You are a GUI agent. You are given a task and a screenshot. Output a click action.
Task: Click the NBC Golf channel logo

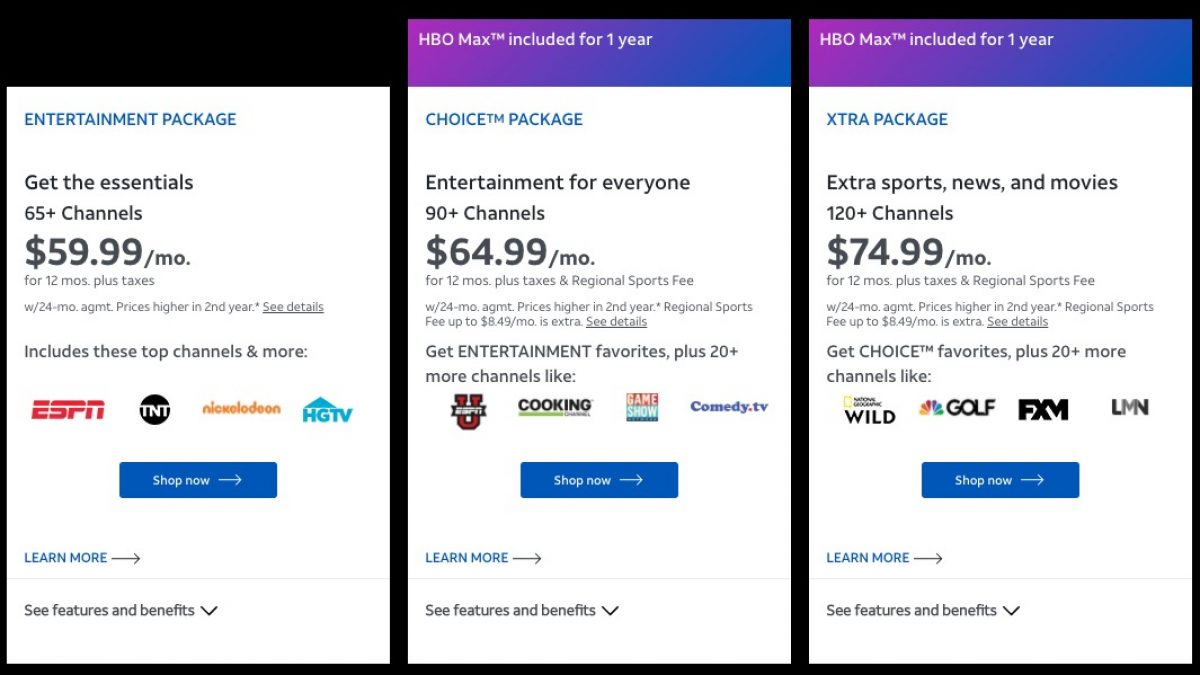click(957, 408)
